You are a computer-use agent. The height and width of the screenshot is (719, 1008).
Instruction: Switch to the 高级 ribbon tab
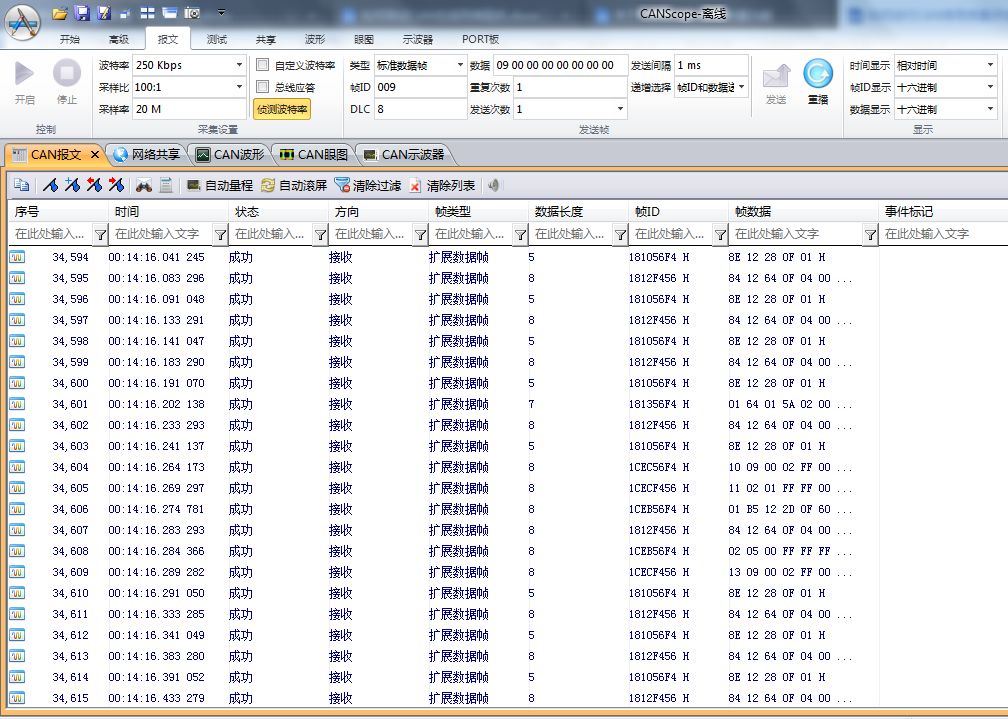click(x=119, y=39)
